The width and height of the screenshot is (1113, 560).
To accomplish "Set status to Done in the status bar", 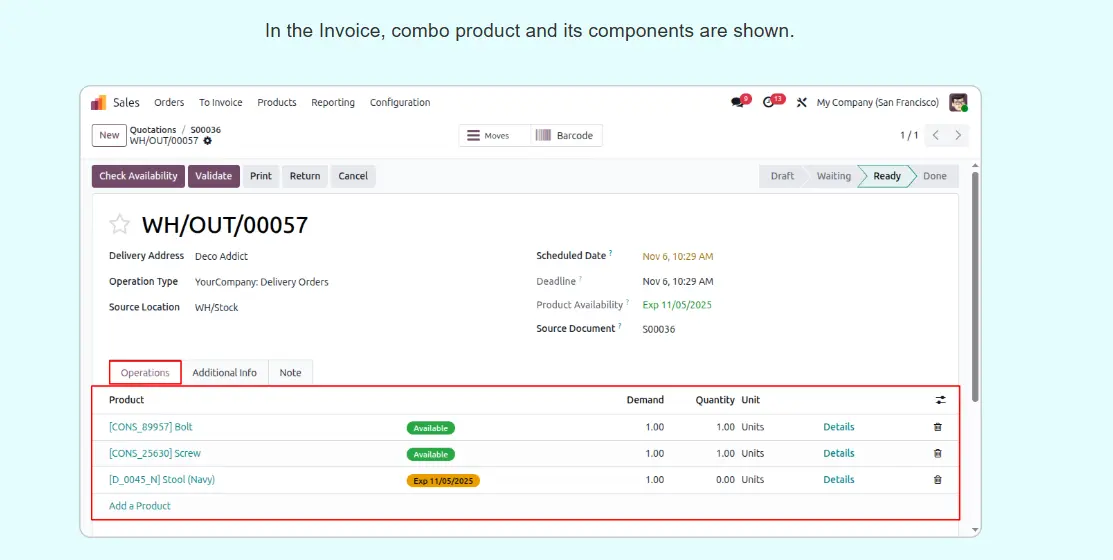I will (934, 176).
